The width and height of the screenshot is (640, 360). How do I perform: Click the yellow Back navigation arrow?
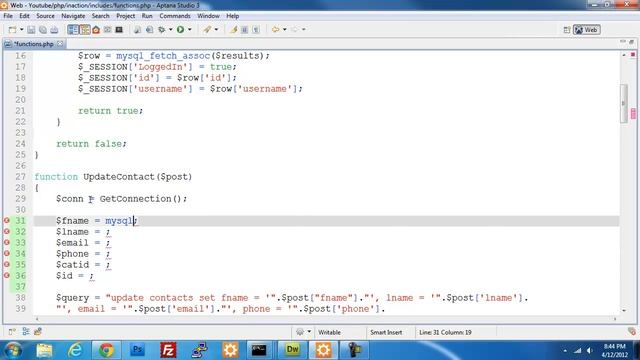(276, 30)
